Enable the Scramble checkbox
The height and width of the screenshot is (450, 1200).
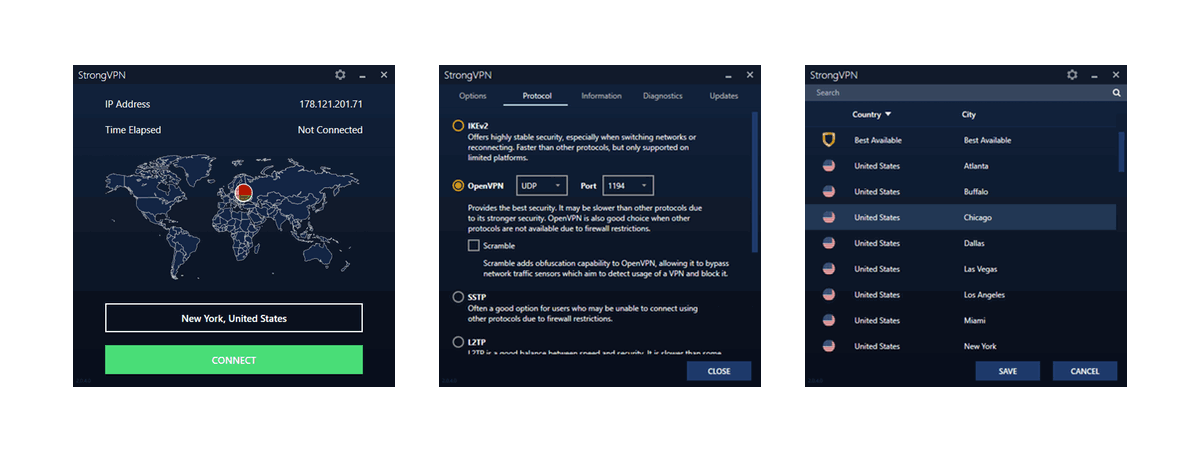click(x=474, y=245)
